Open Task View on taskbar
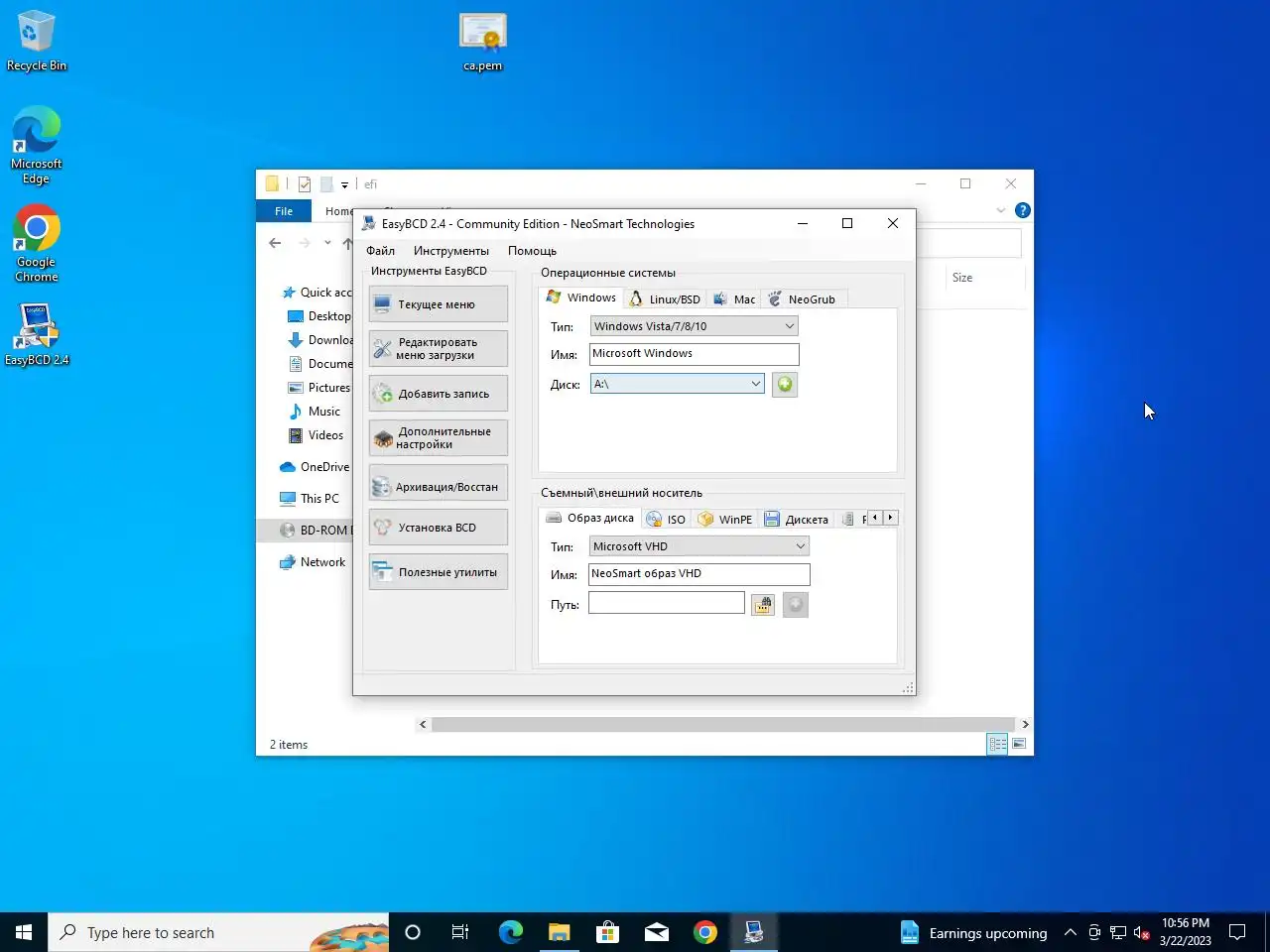Viewport: 1270px width, 952px height. (x=460, y=932)
